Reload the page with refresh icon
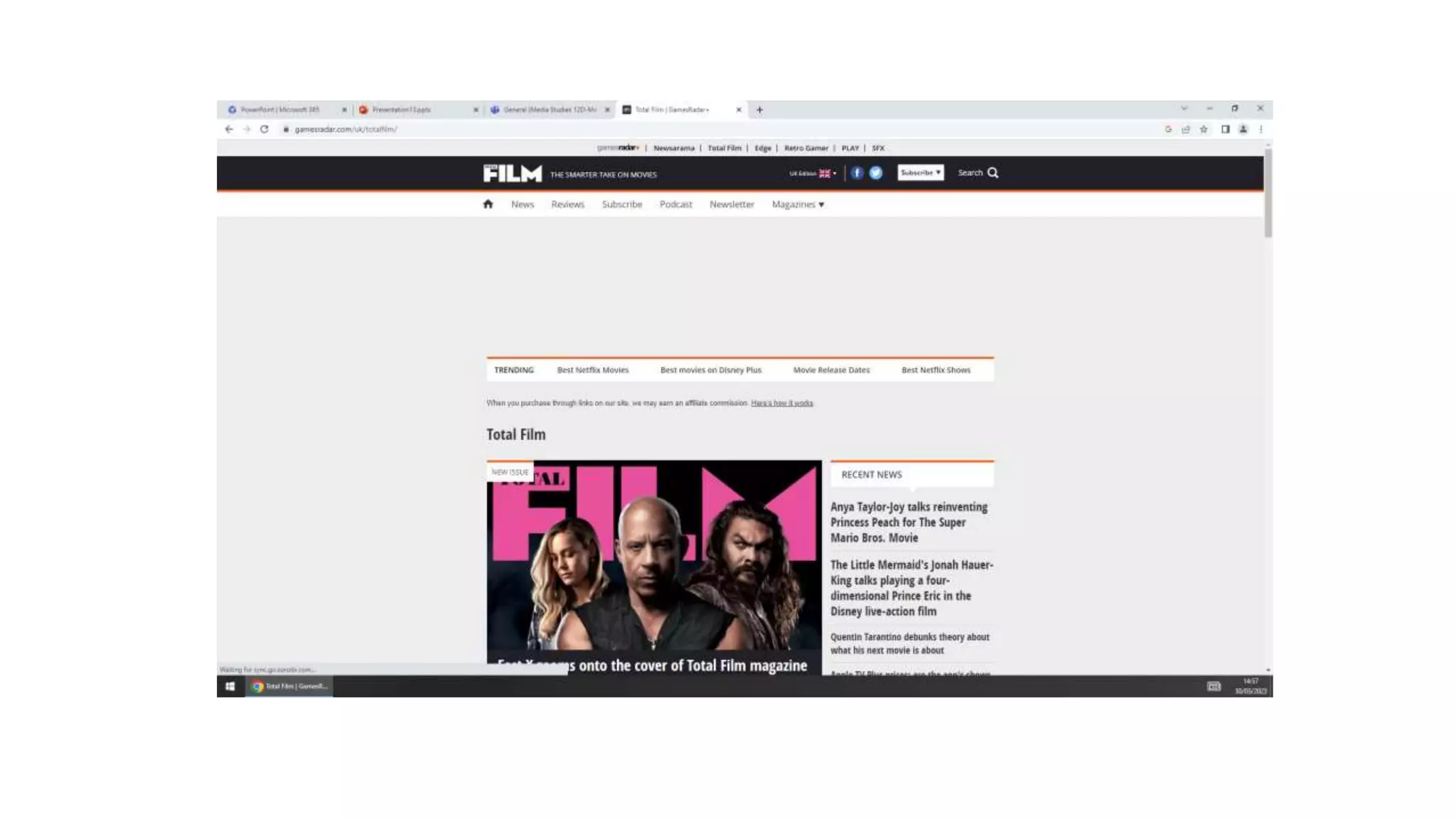Screen dimensions: 1456x819 tap(264, 129)
